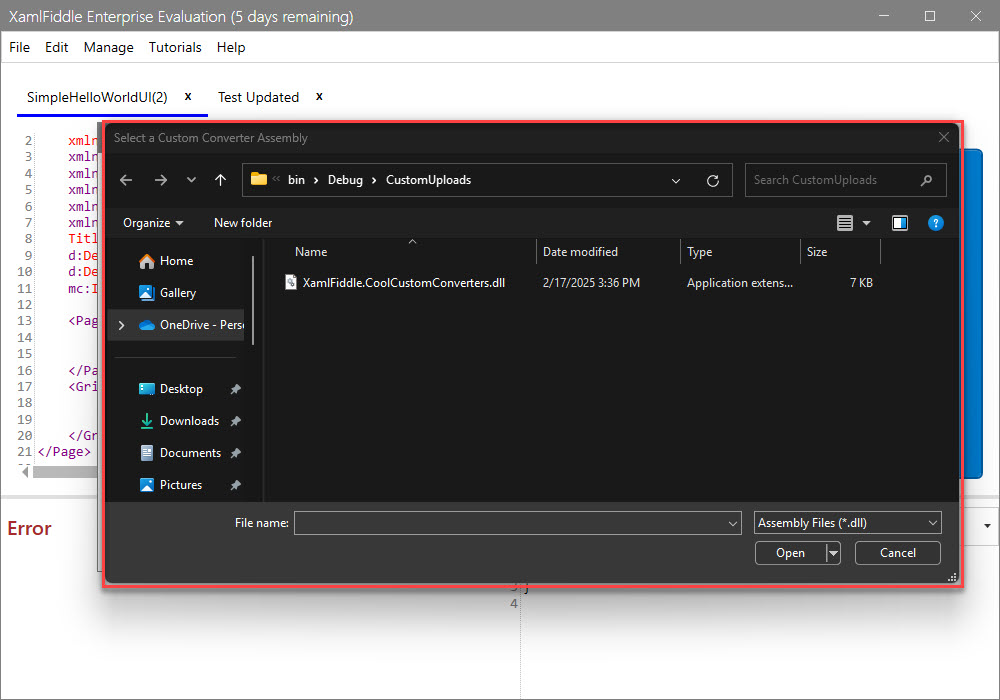The image size is (1000, 700).
Task: Click CustomUploads in breadcrumb path
Action: coord(429,180)
